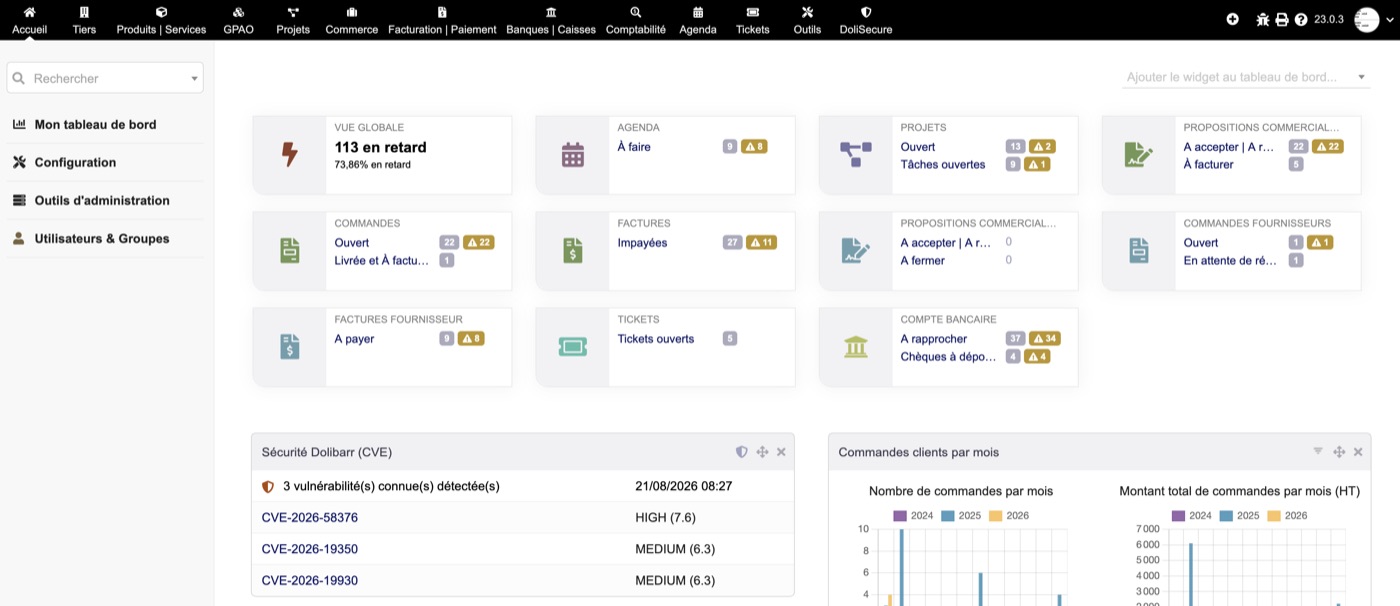1400x606 pixels.
Task: Click the Factures card invoice icon
Action: [x=572, y=250]
